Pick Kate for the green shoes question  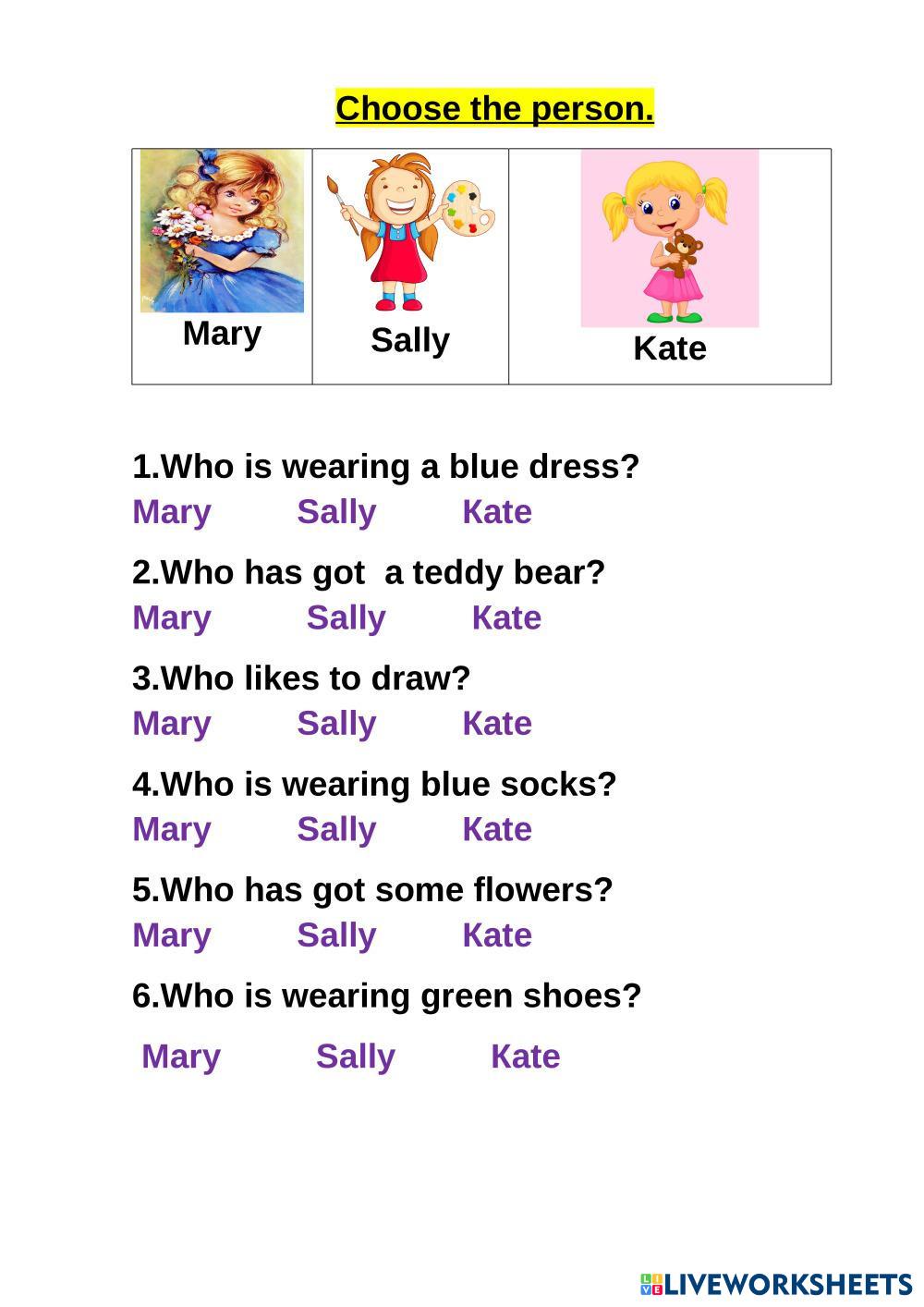525,1057
